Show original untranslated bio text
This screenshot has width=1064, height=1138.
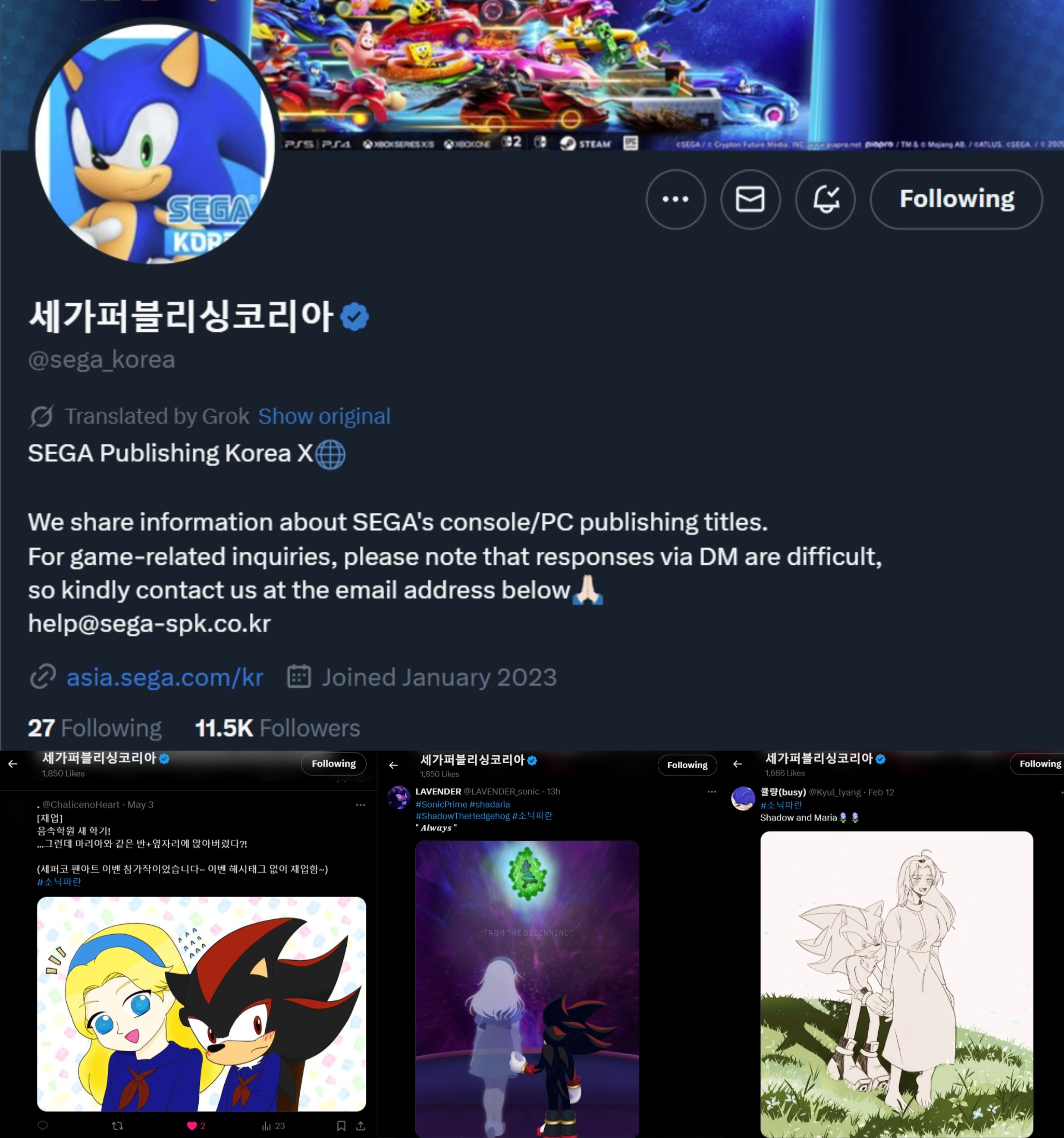324,416
